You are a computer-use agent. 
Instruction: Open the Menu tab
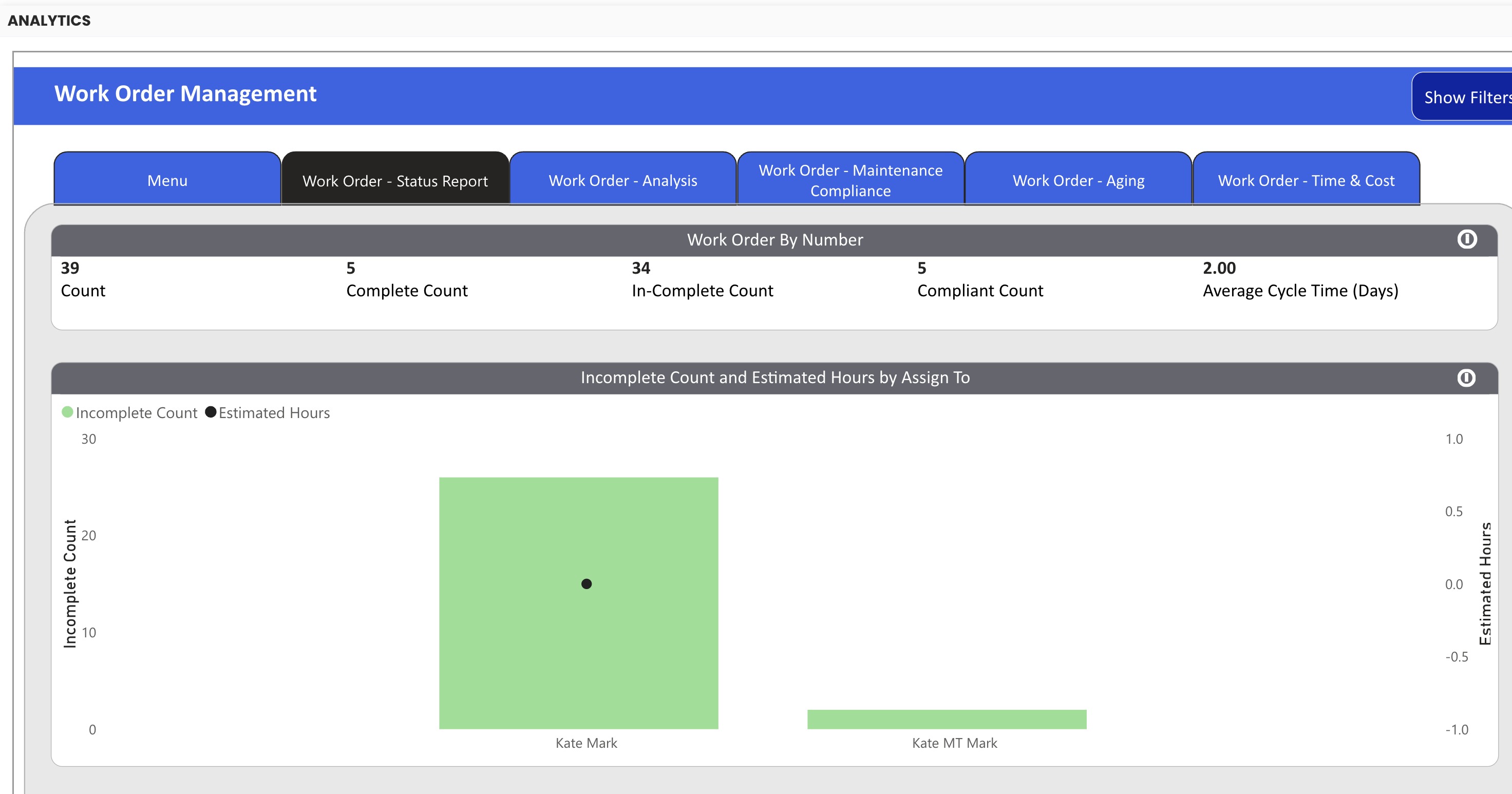[167, 180]
